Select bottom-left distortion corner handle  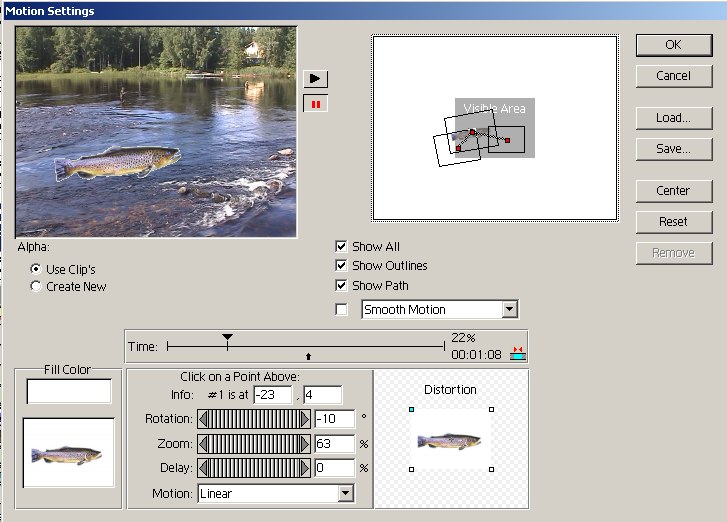pyautogui.click(x=411, y=469)
